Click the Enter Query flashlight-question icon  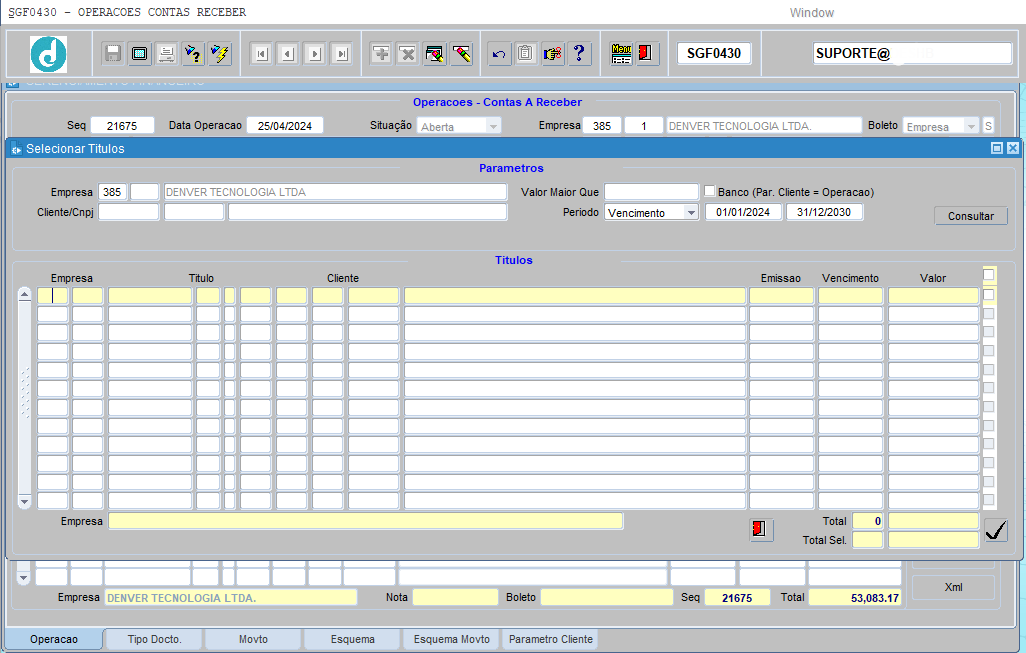click(193, 53)
